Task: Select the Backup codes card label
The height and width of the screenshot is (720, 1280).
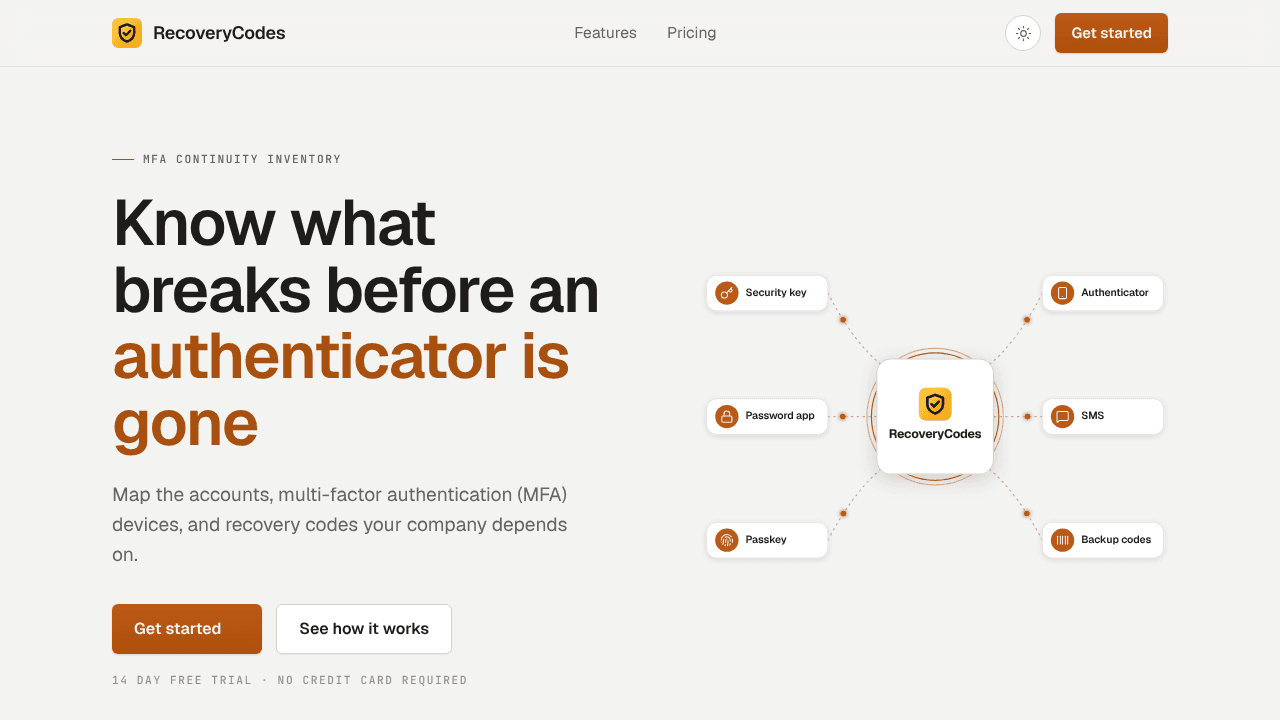Action: tap(1116, 540)
